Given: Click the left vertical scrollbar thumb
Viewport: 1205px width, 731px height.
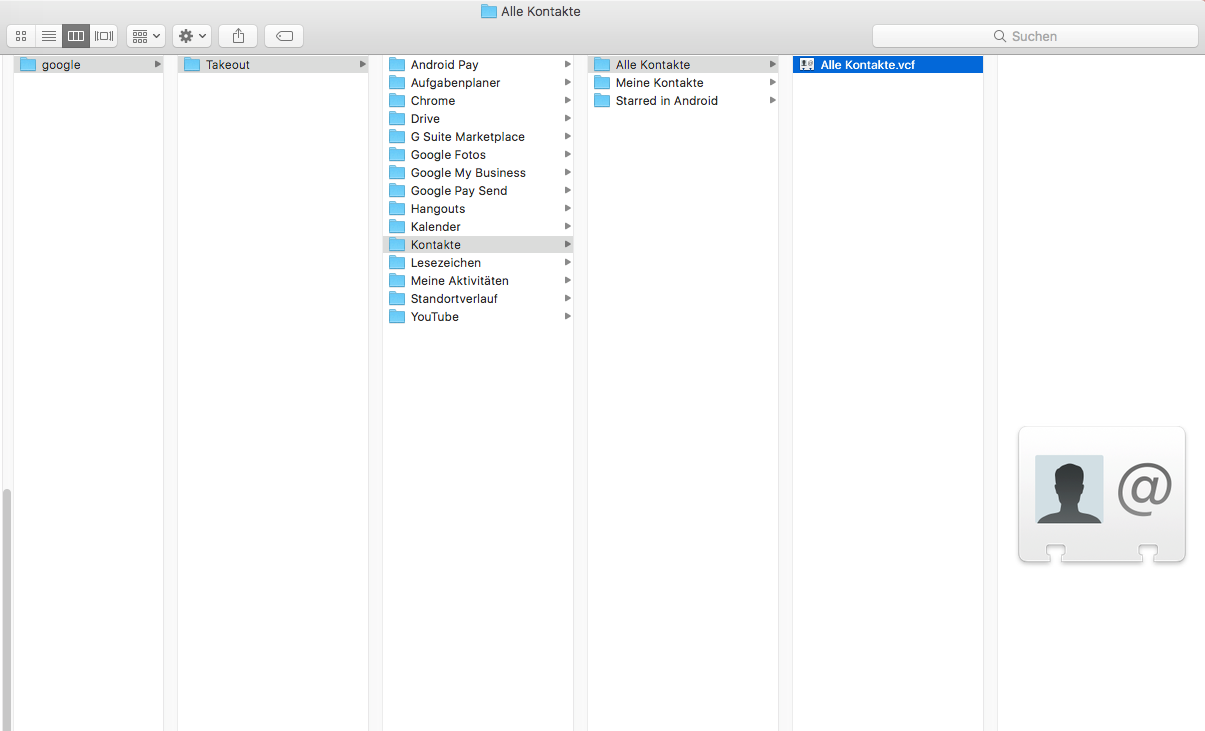Looking at the screenshot, I should 6,608.
